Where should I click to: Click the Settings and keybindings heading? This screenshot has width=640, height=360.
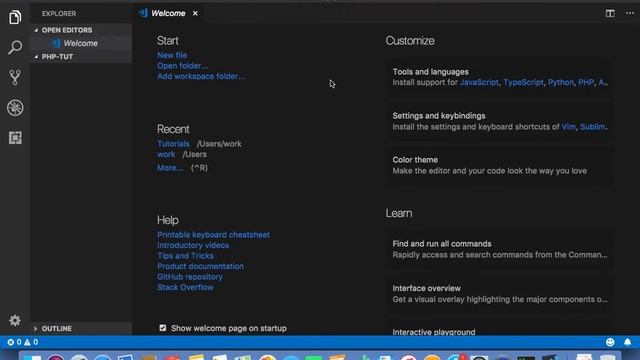click(x=439, y=116)
